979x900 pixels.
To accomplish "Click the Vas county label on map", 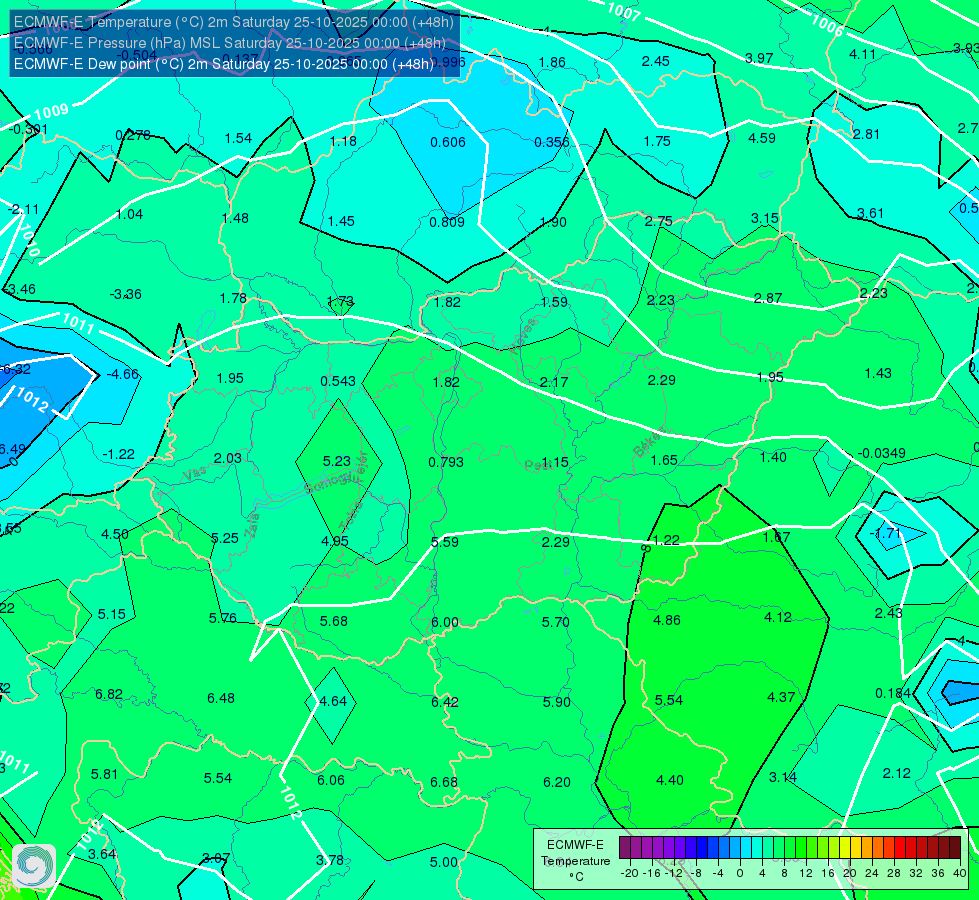I will 194,475.
